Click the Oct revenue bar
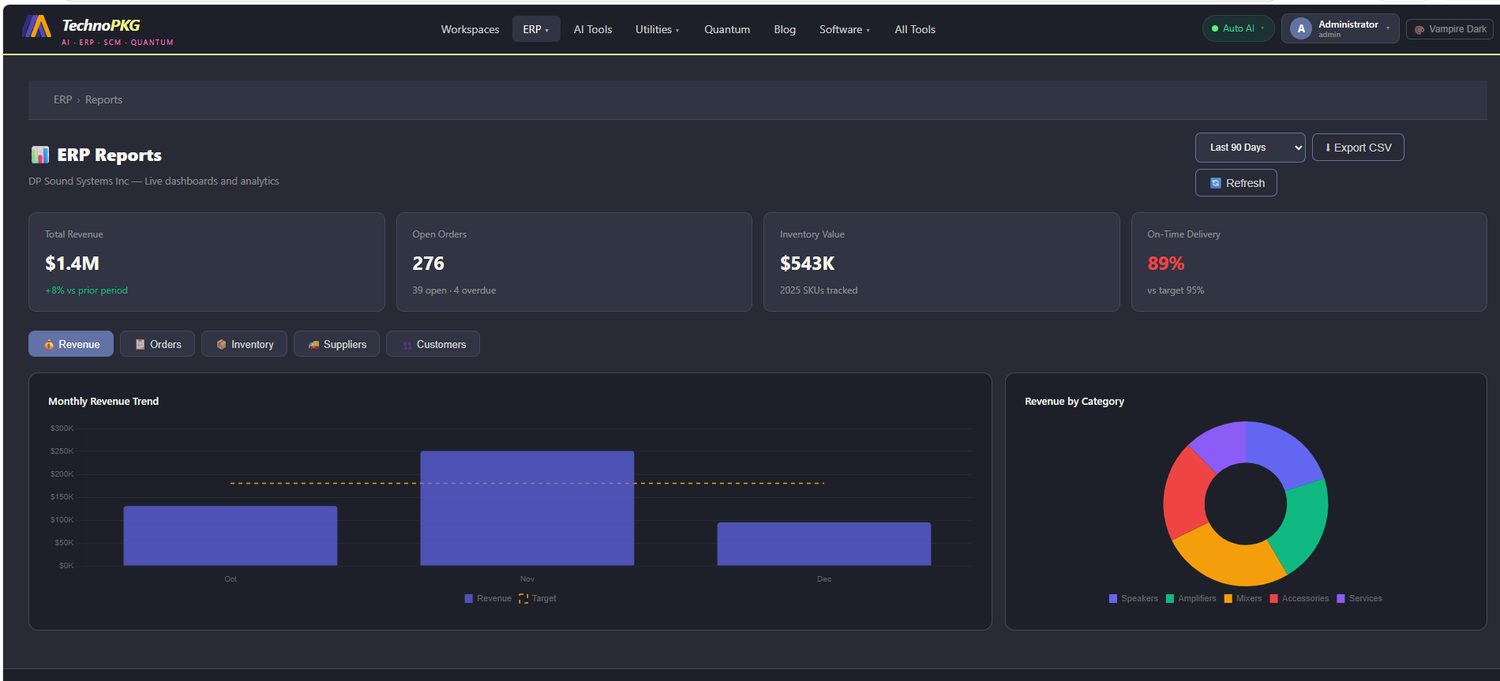Screen dimensions: 1500x681 230,536
